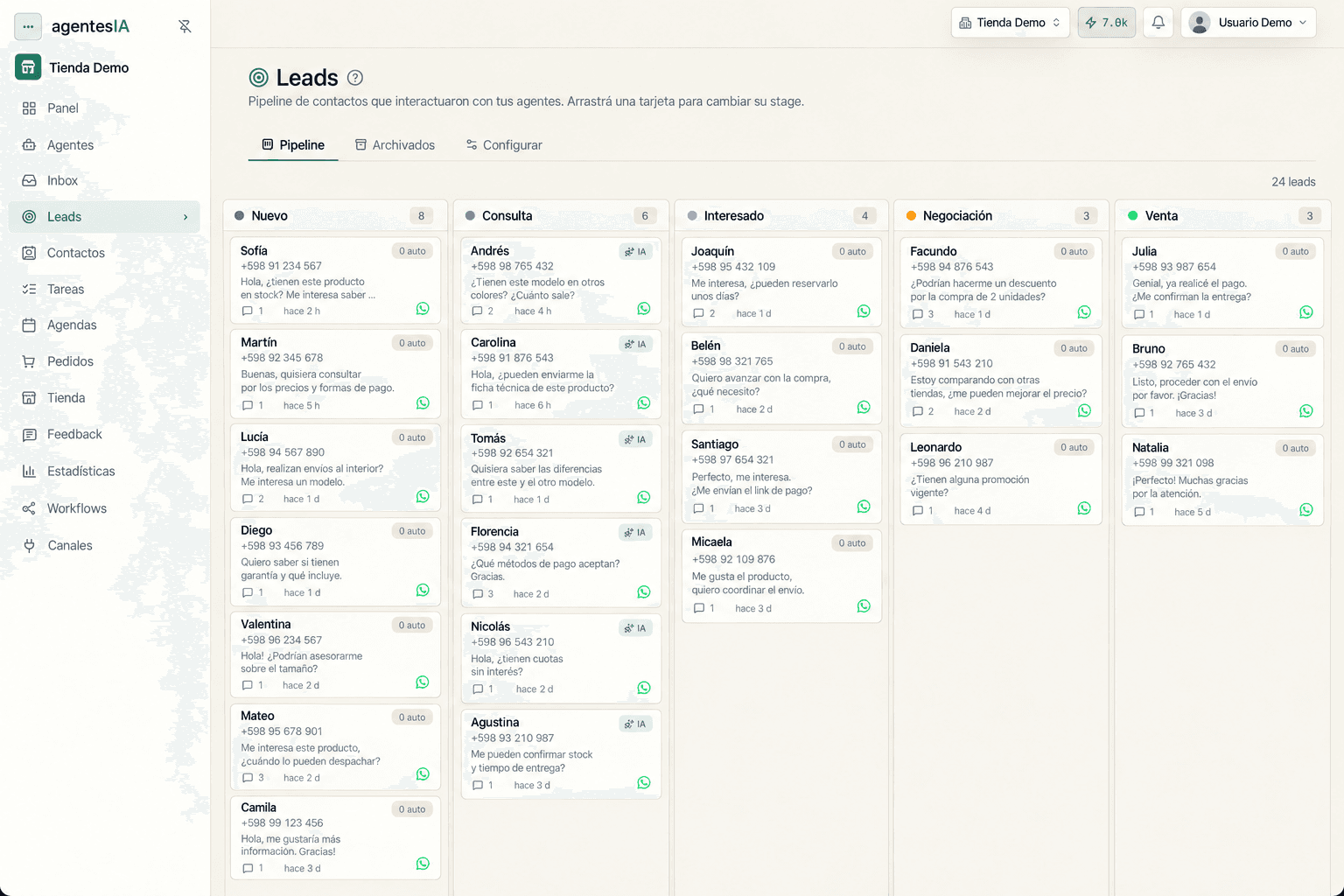Click the Nuevo column count badge 8
Viewport: 1344px width, 896px height.
(421, 216)
